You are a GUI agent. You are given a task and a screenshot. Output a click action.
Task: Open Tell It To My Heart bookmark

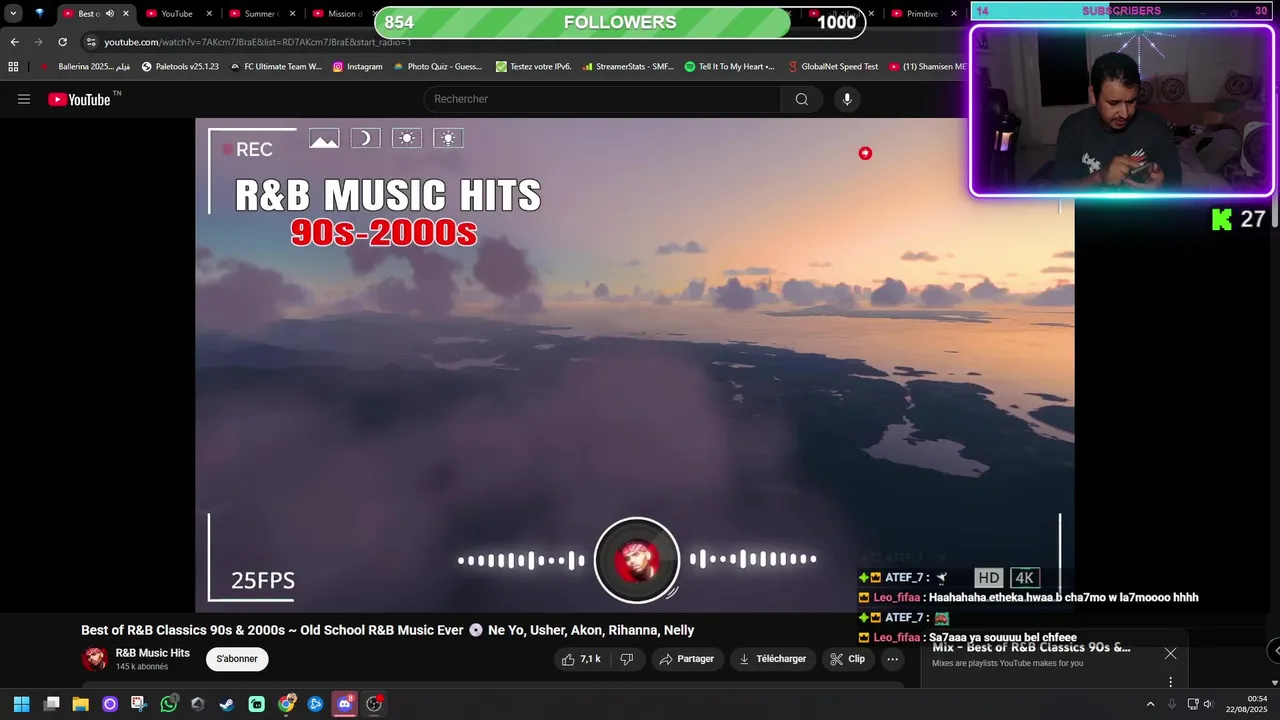click(x=730, y=67)
